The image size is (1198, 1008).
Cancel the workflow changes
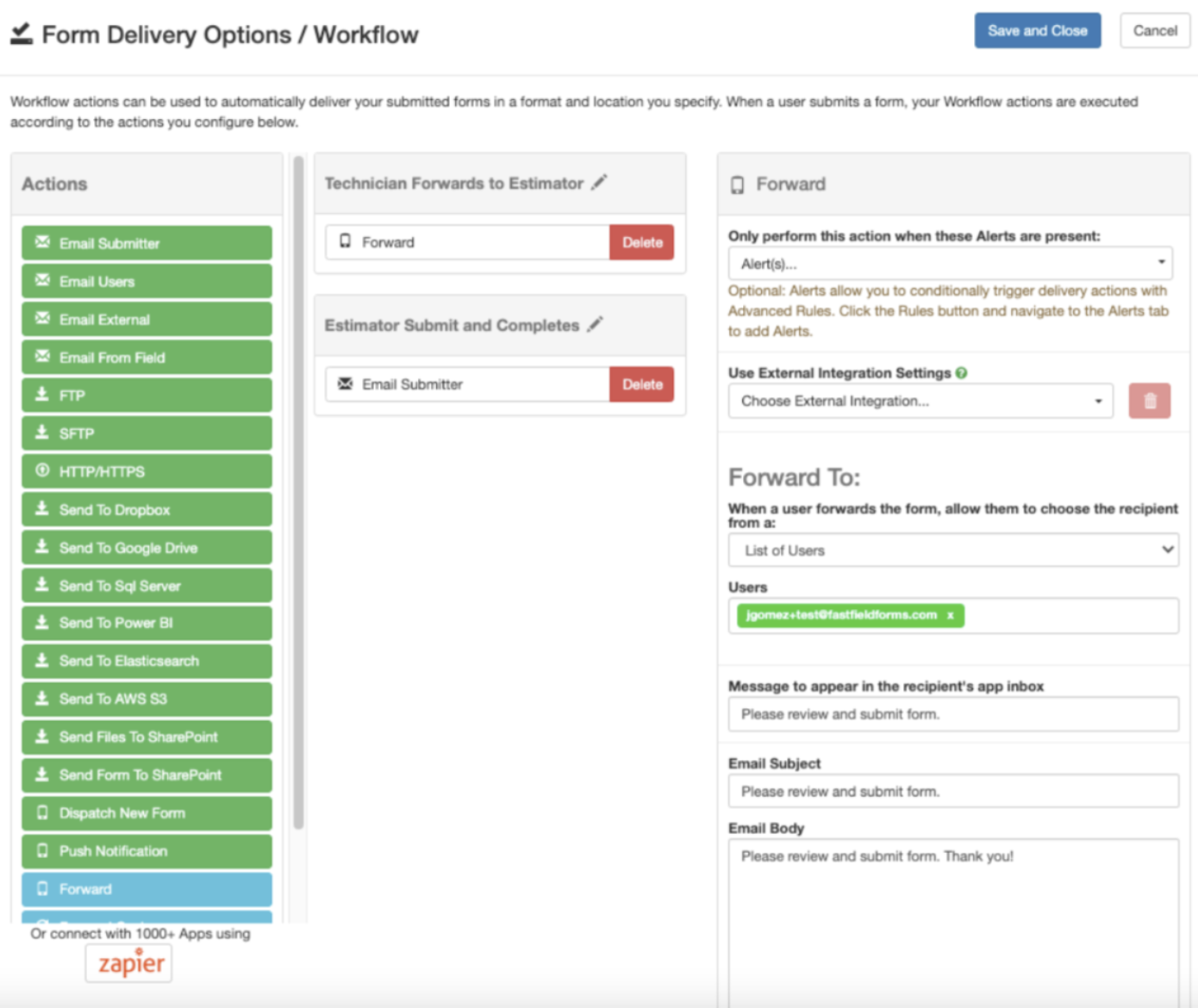pyautogui.click(x=1154, y=30)
